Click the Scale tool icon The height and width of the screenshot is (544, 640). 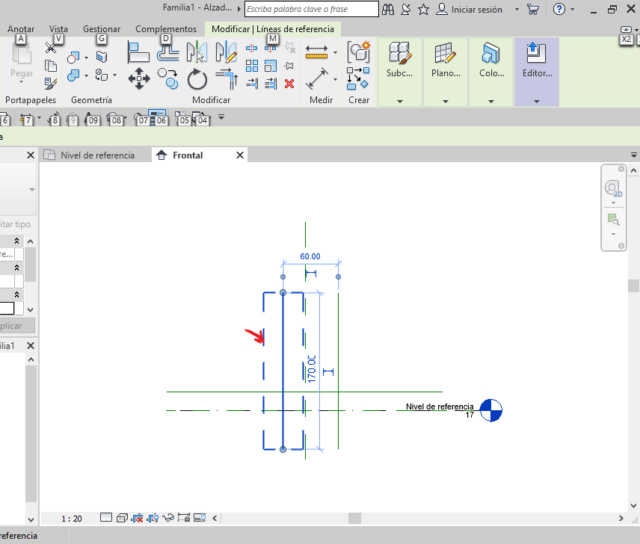tap(271, 66)
